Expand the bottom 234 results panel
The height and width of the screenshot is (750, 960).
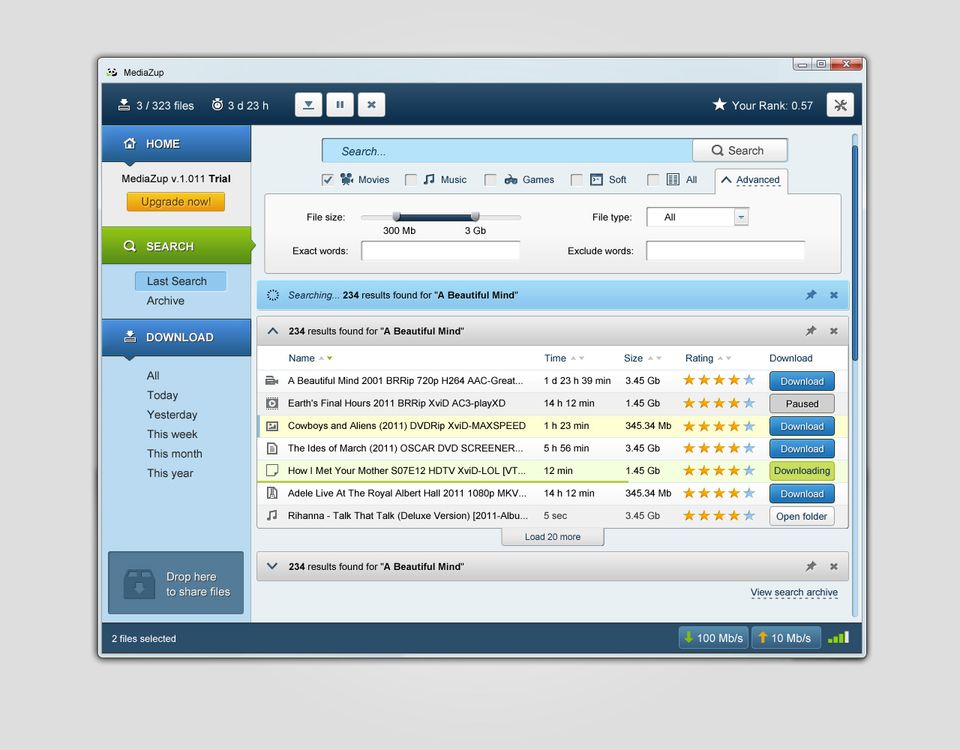[x=273, y=566]
